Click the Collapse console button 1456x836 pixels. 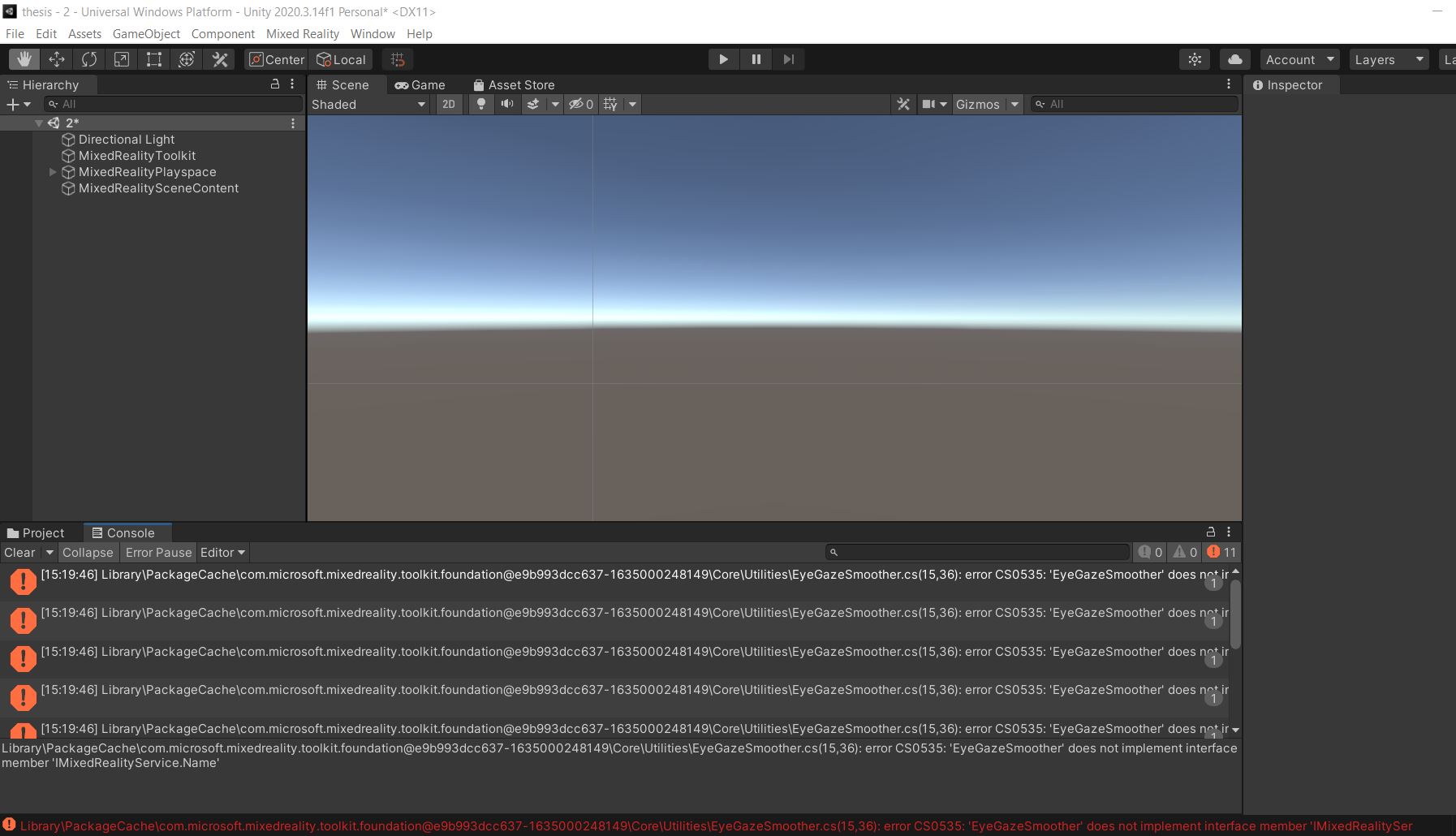88,553
